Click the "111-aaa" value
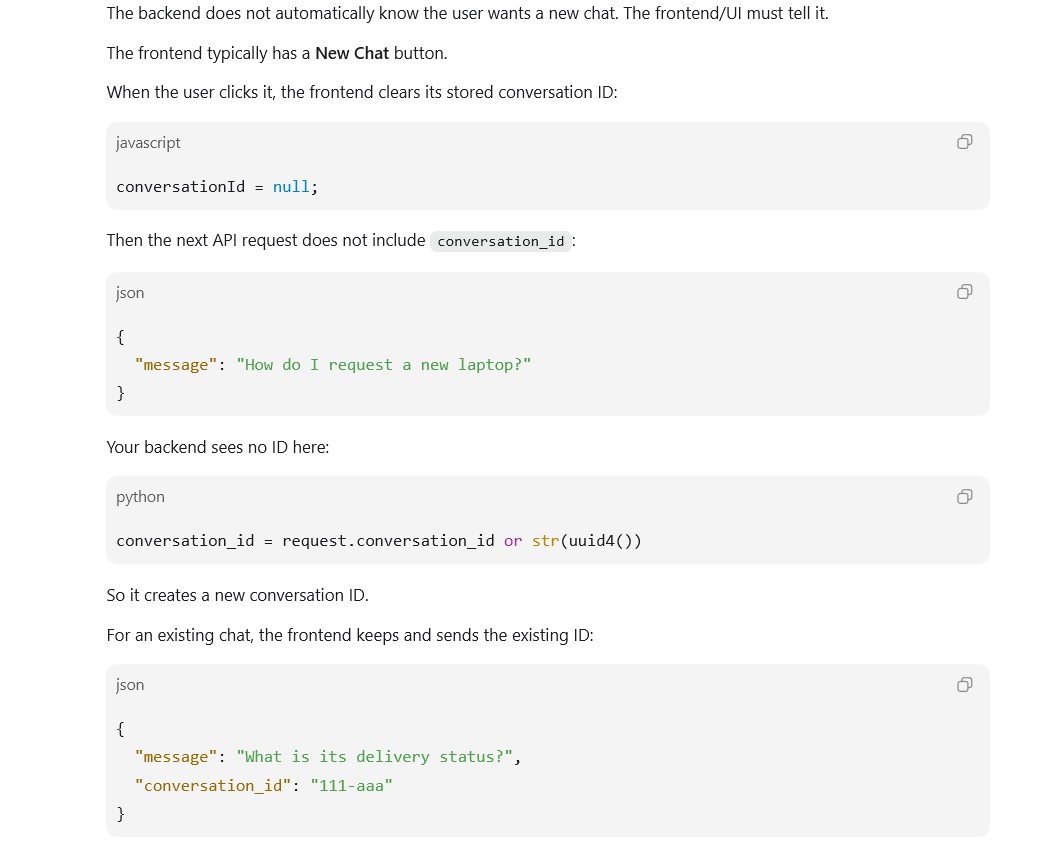Viewport: 1046px width, 857px height. 351,786
